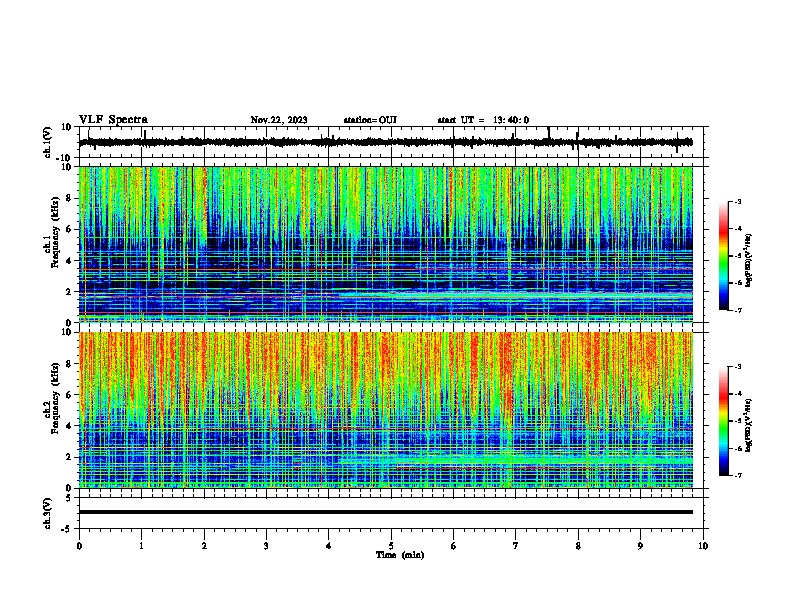Select ch.1 "Frequency (kHz)" axis label
This screenshot has width=792, height=612.
click(x=56, y=232)
